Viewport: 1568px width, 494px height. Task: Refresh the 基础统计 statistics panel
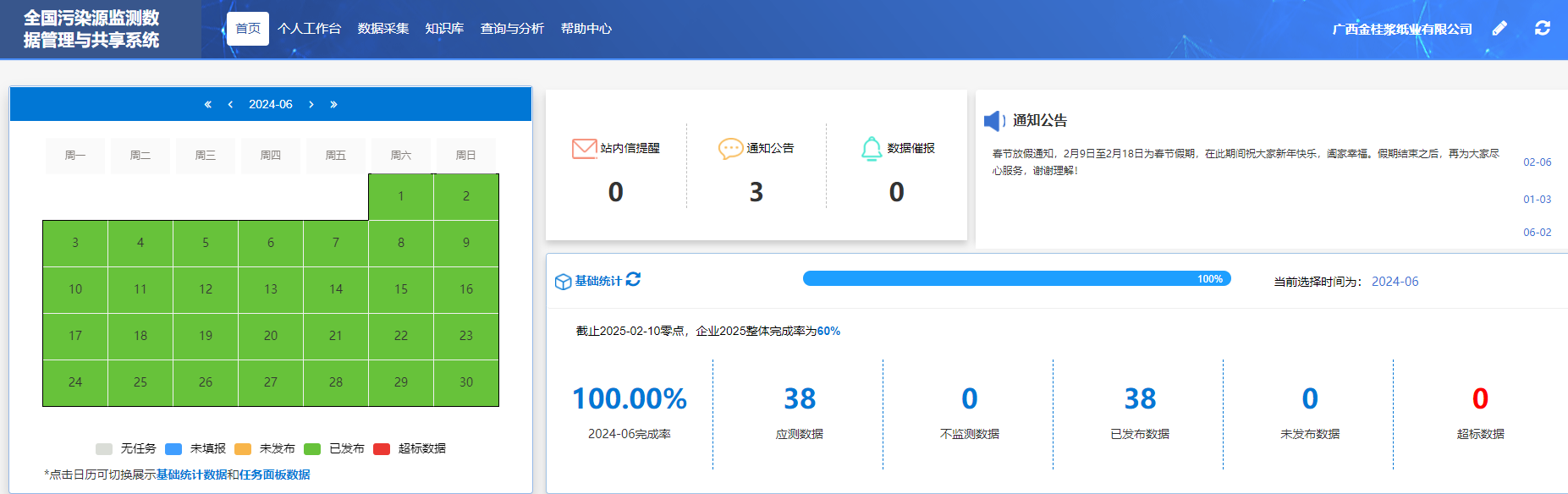633,279
